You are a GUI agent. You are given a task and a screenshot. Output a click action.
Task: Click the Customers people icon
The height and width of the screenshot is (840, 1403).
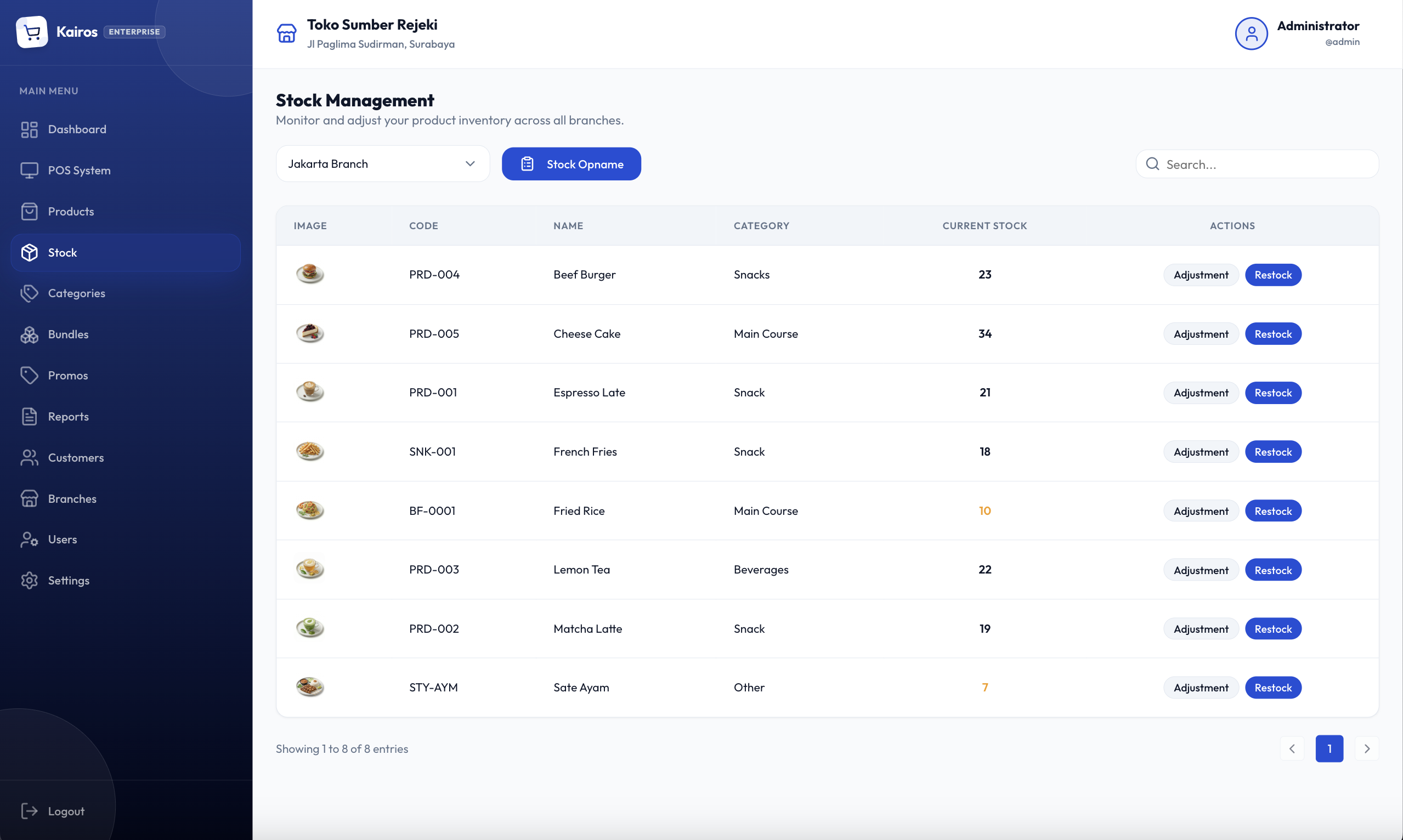click(29, 457)
